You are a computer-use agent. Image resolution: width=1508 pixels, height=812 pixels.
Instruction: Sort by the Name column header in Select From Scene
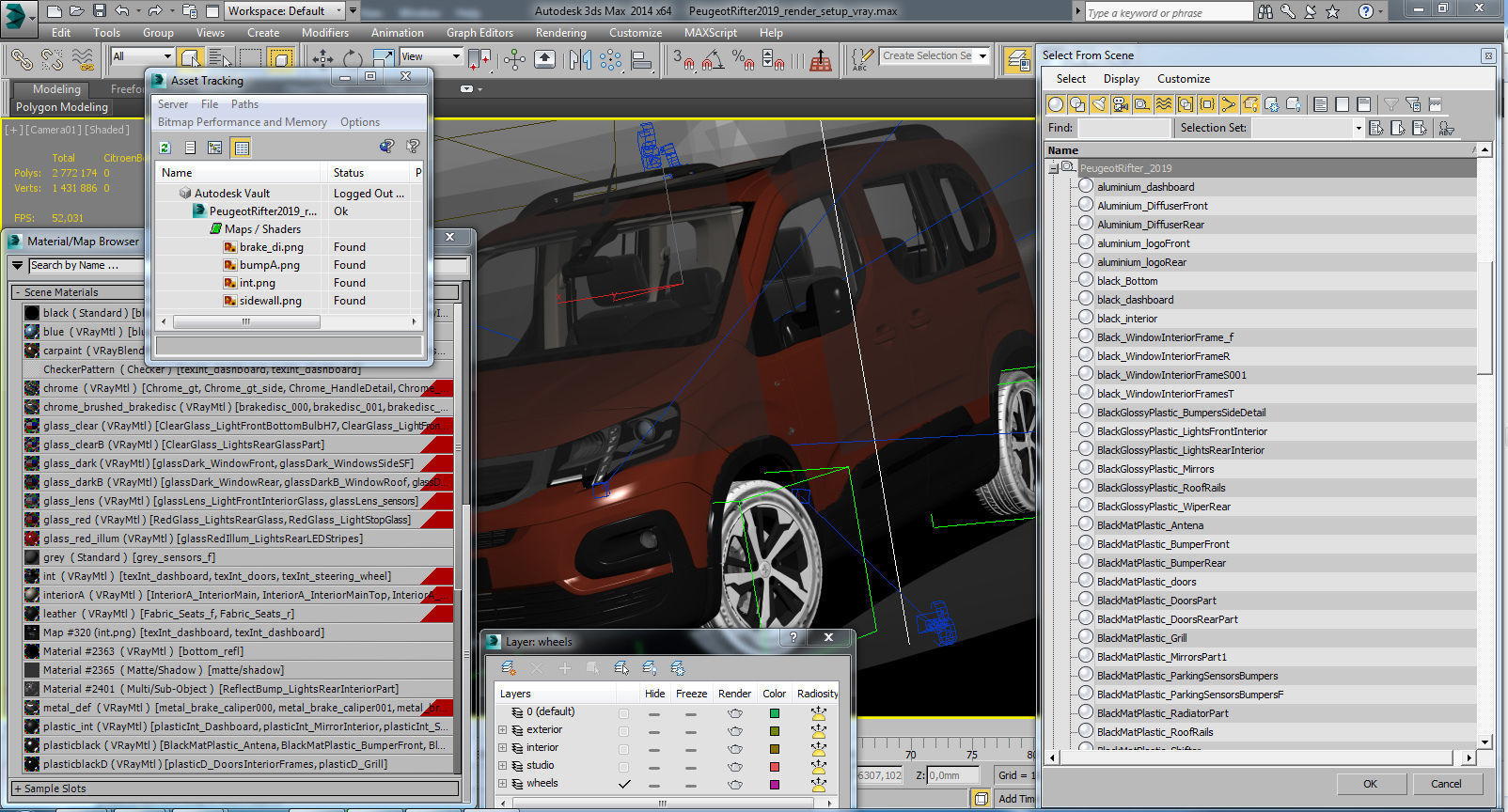click(1260, 150)
